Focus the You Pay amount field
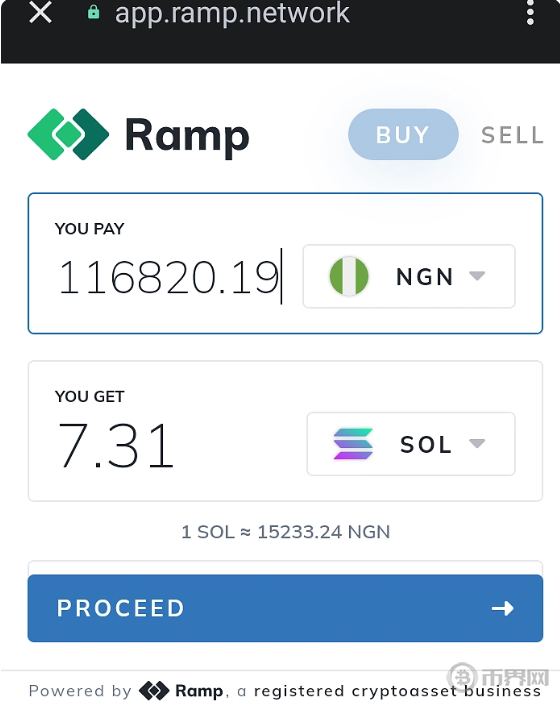560x705 pixels. 169,277
